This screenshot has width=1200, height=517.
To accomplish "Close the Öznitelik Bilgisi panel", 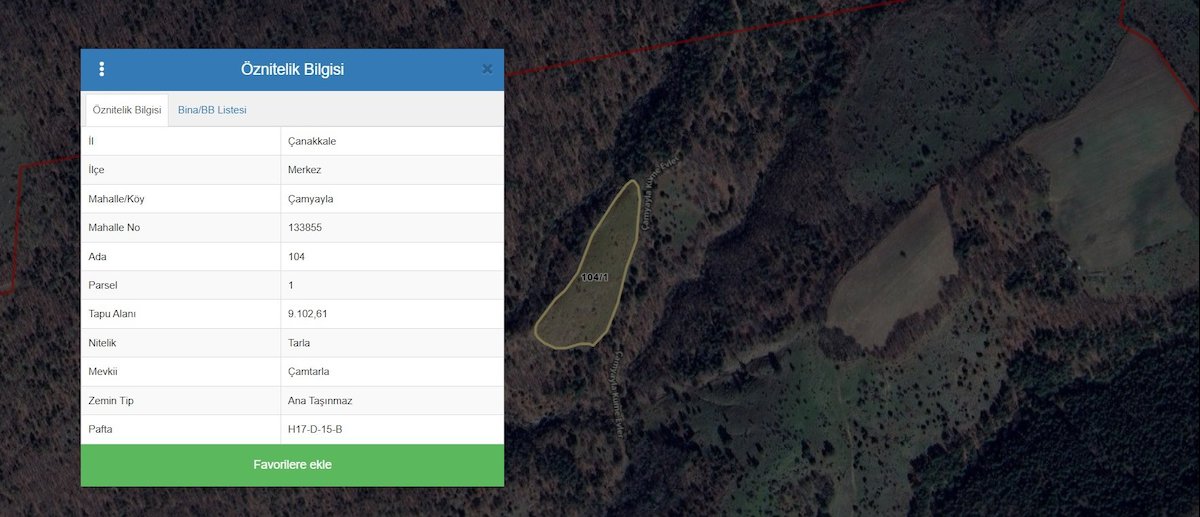I will (x=487, y=69).
